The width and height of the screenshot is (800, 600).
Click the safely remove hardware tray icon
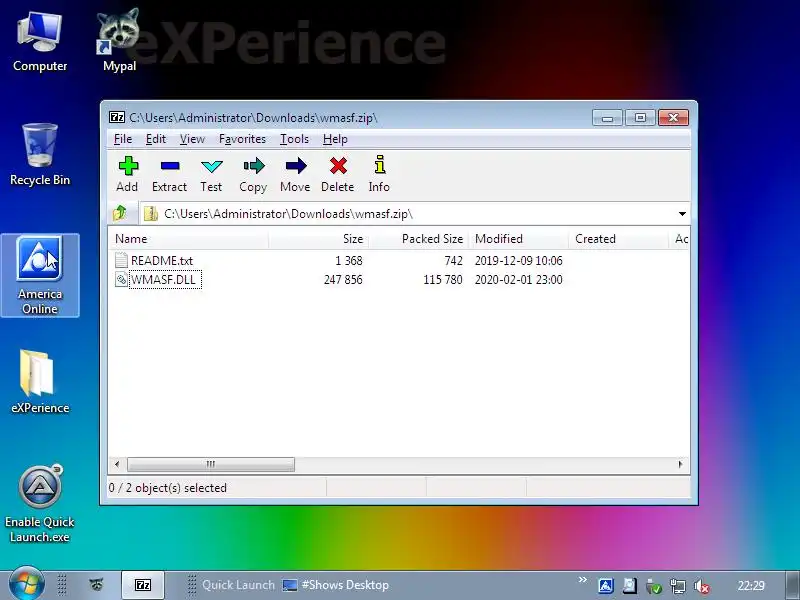point(654,586)
